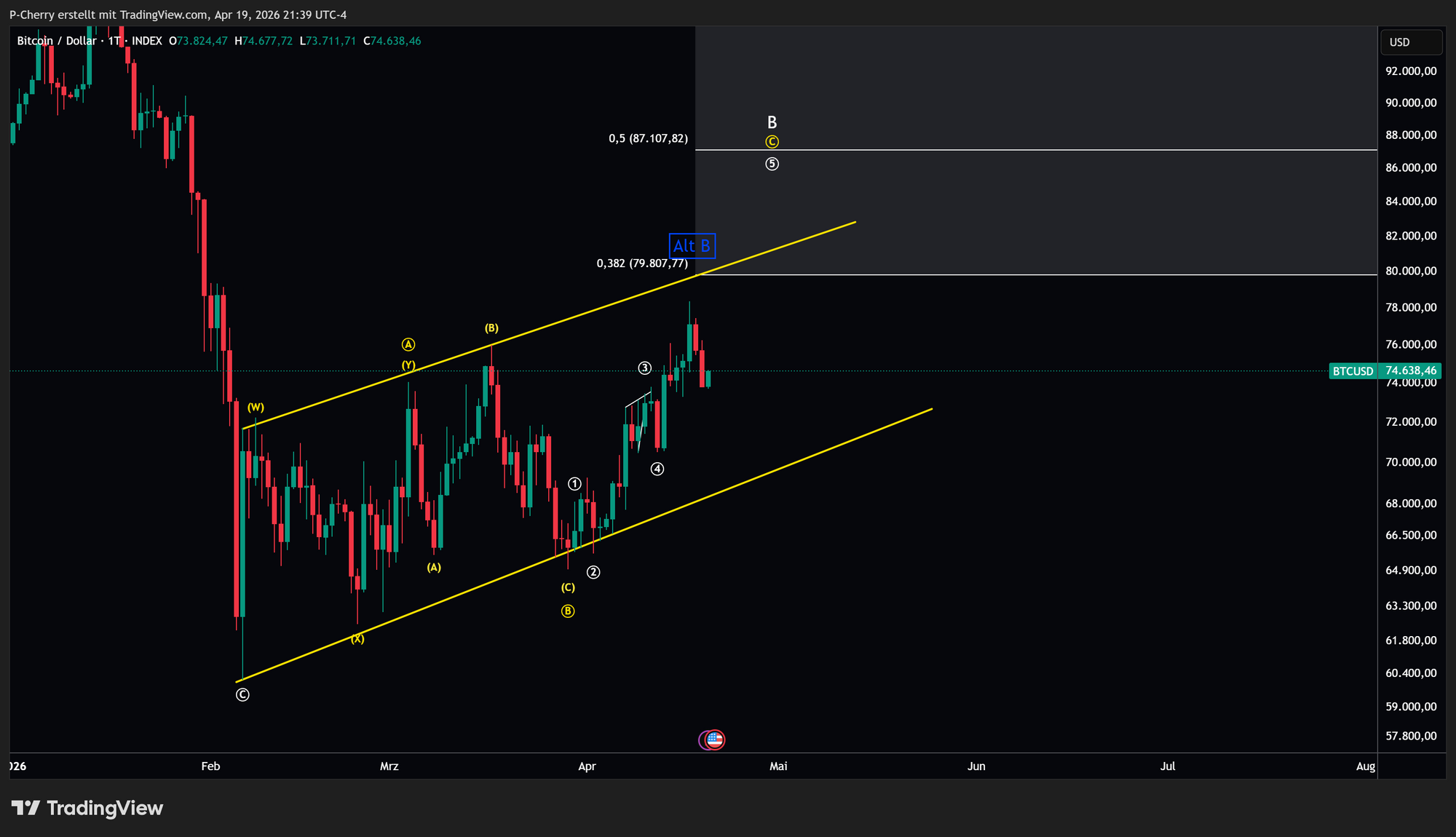The width and height of the screenshot is (1456, 837).
Task: Select the (B) wave annotation on the chart
Action: coord(492,327)
